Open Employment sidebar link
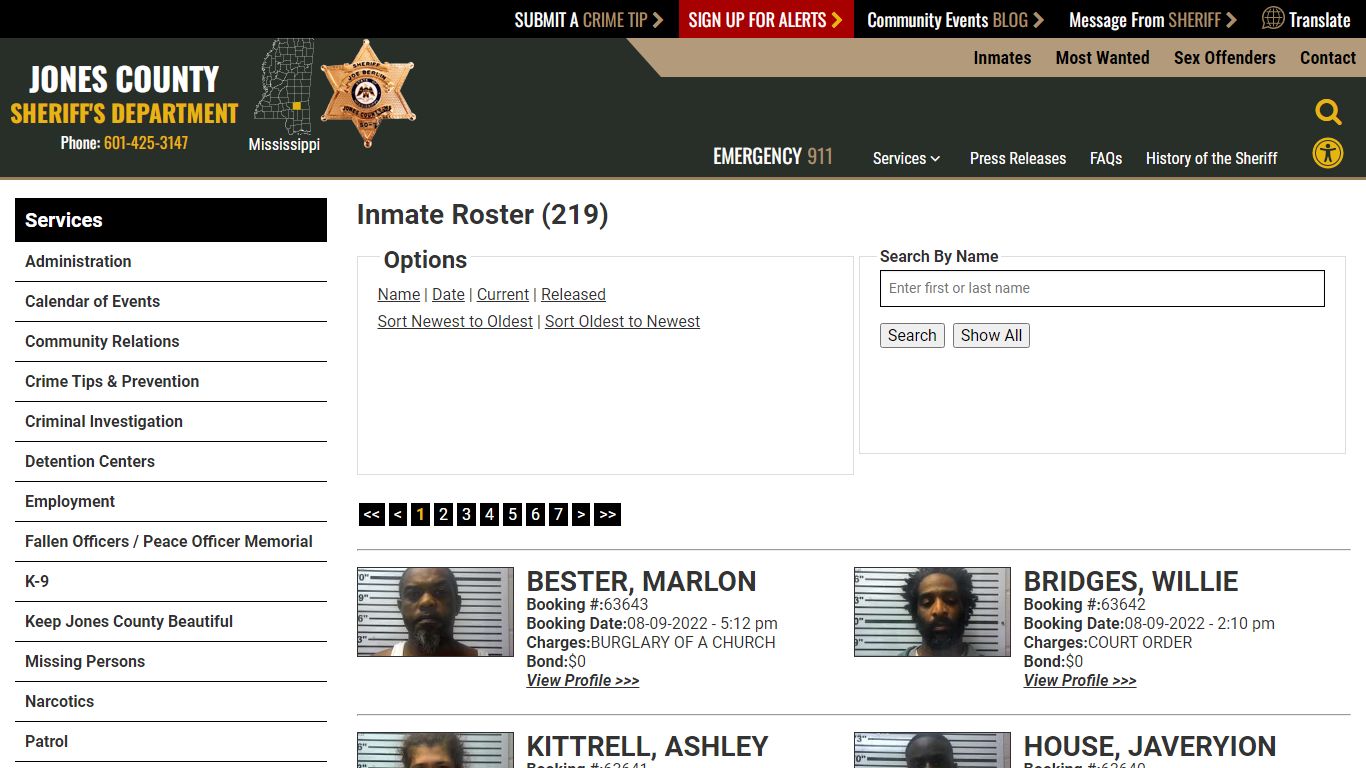Screen dimensions: 1366x768 [171, 502]
